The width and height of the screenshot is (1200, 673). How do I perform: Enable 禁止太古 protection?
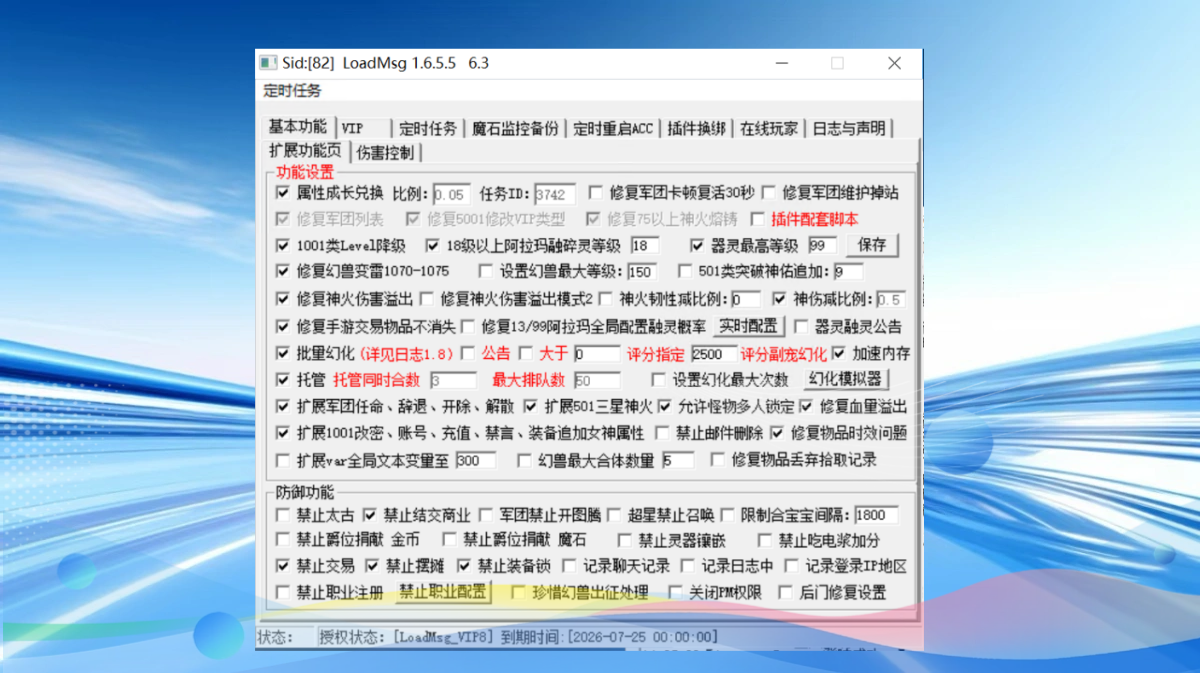coord(283,515)
